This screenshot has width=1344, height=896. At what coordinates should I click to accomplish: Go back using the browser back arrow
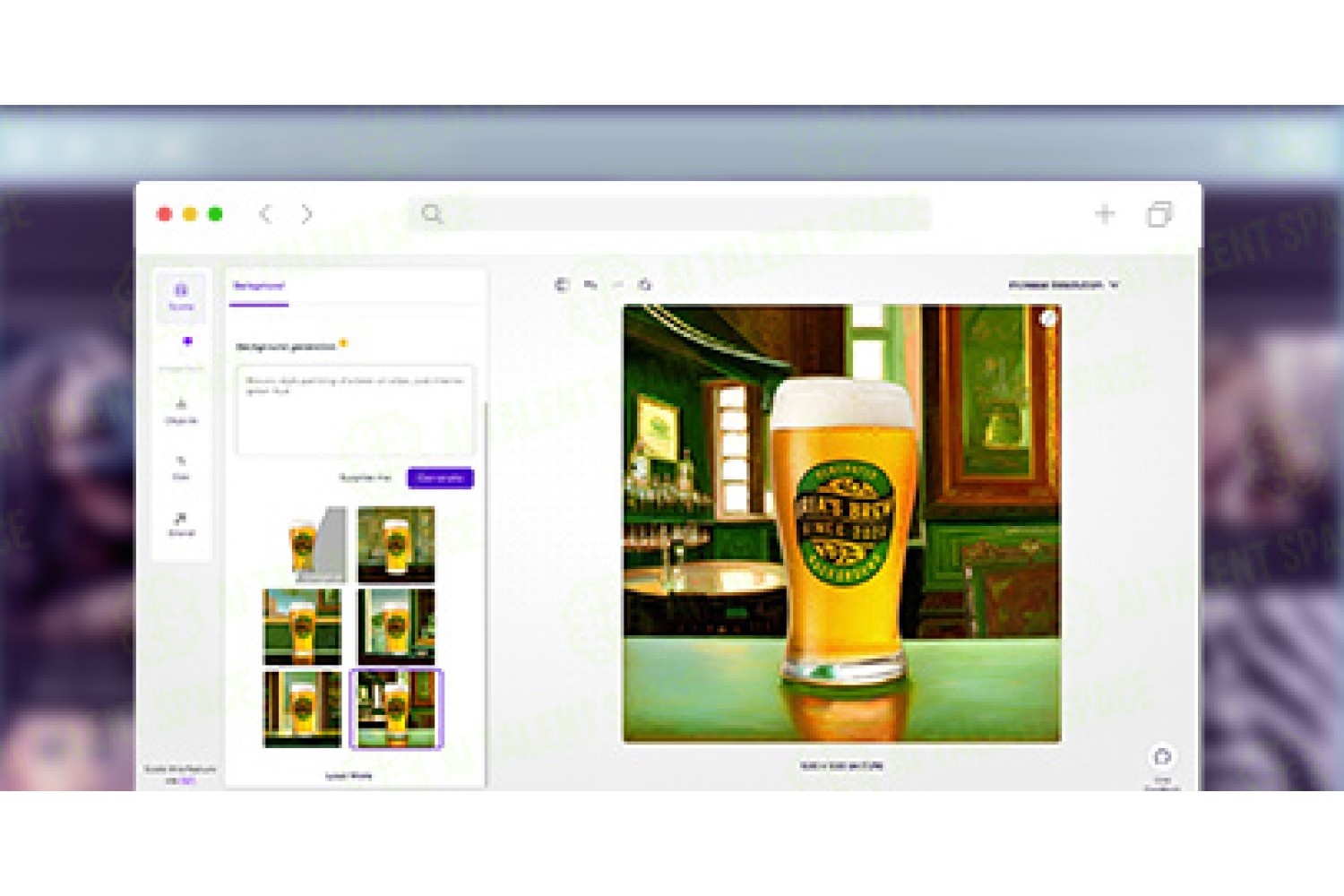(x=265, y=214)
